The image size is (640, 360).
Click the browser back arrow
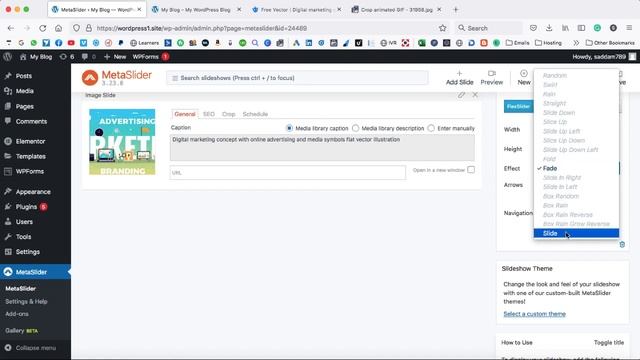coord(11,28)
